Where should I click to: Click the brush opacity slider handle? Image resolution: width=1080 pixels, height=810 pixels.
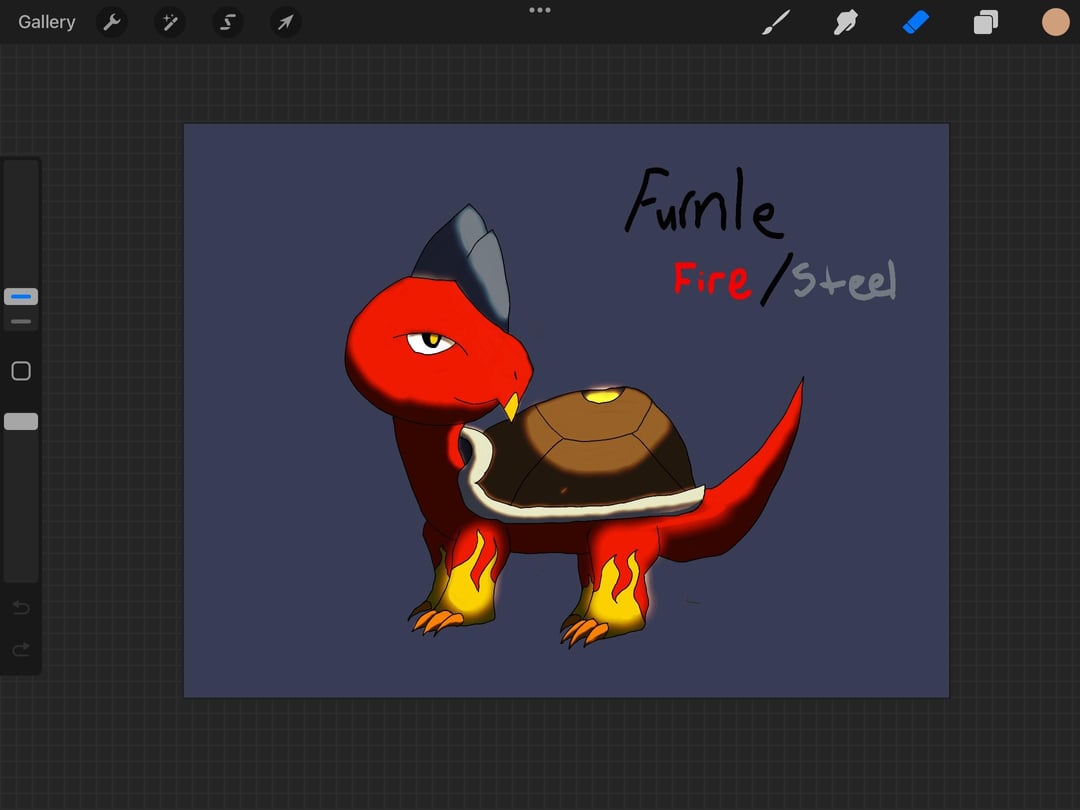click(x=21, y=422)
